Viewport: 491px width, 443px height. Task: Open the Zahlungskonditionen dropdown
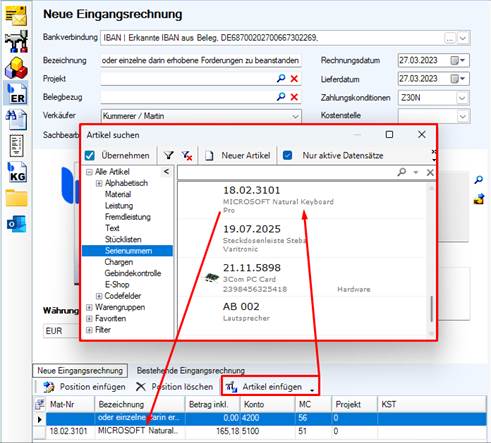click(x=462, y=98)
